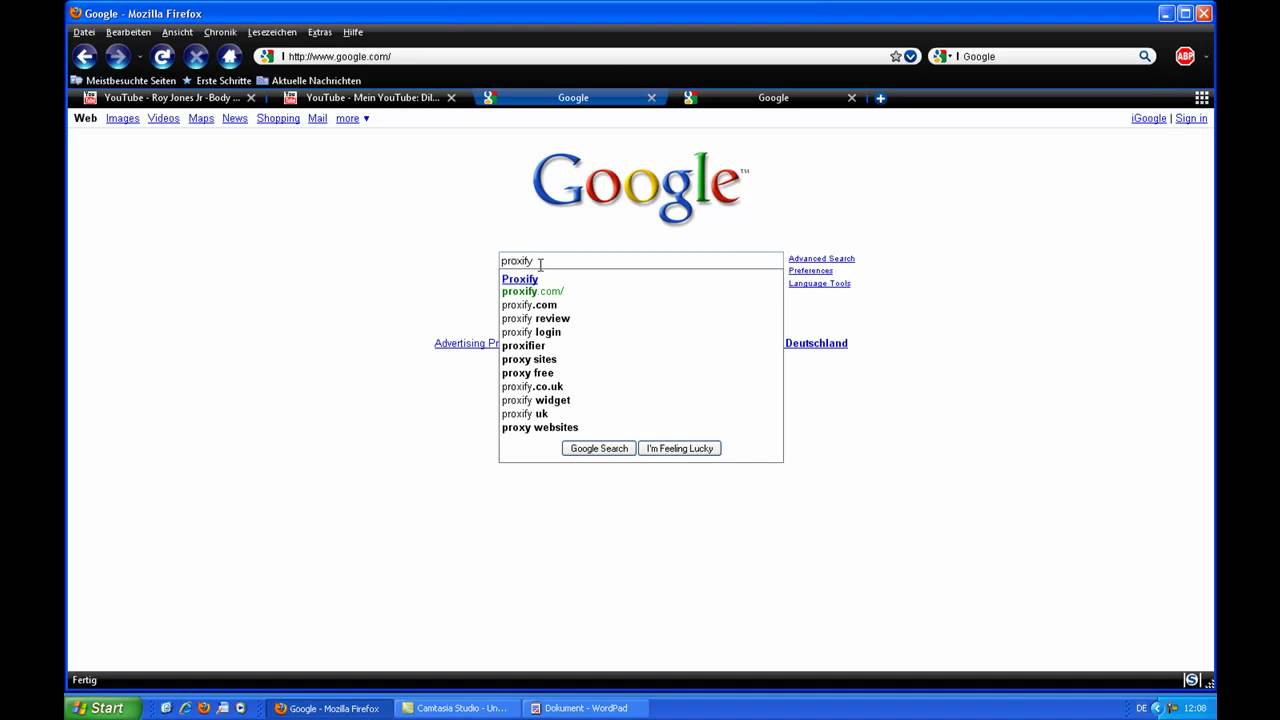Open the Advanced Search link

pos(821,259)
